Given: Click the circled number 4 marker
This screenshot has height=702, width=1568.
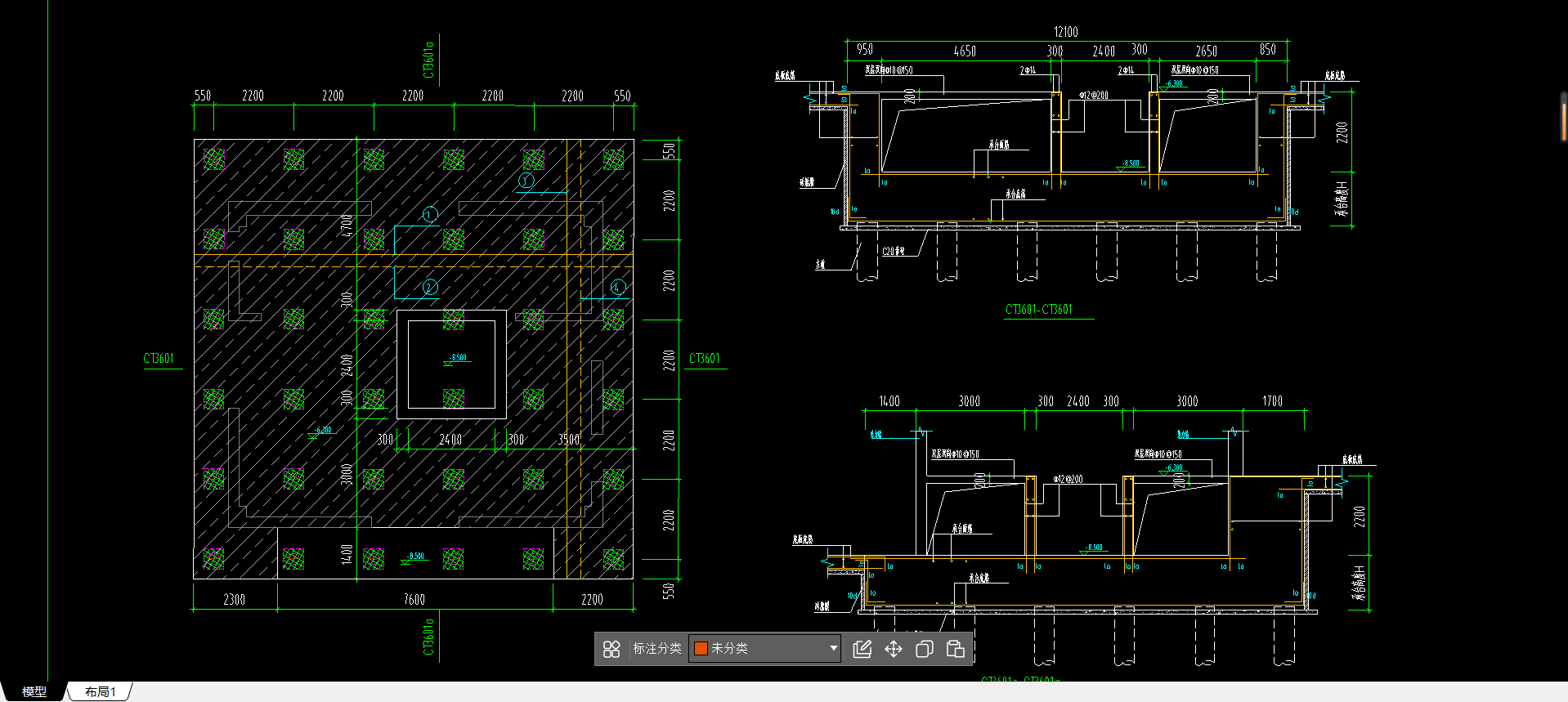Looking at the screenshot, I should (617, 287).
